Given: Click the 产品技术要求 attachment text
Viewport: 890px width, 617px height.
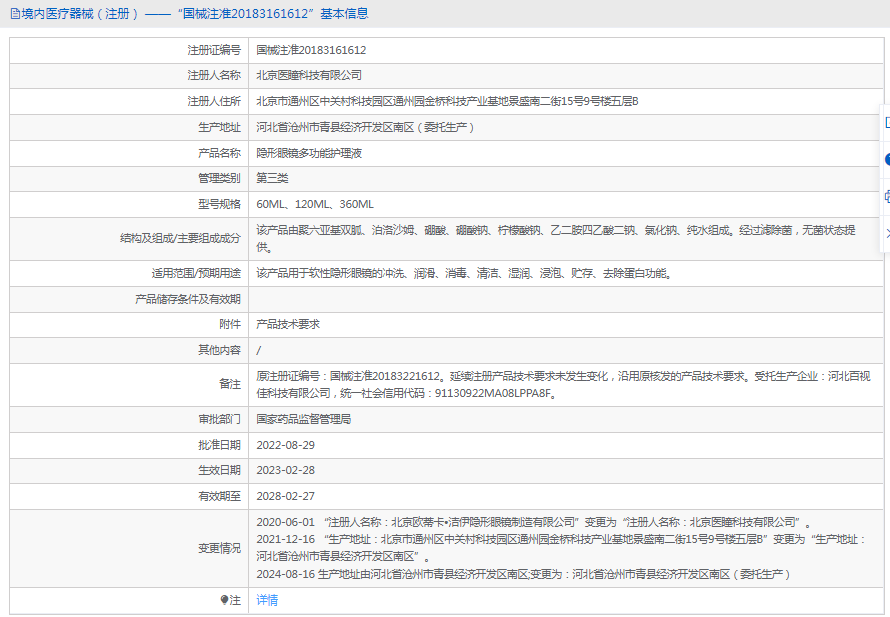Looking at the screenshot, I should pos(288,324).
